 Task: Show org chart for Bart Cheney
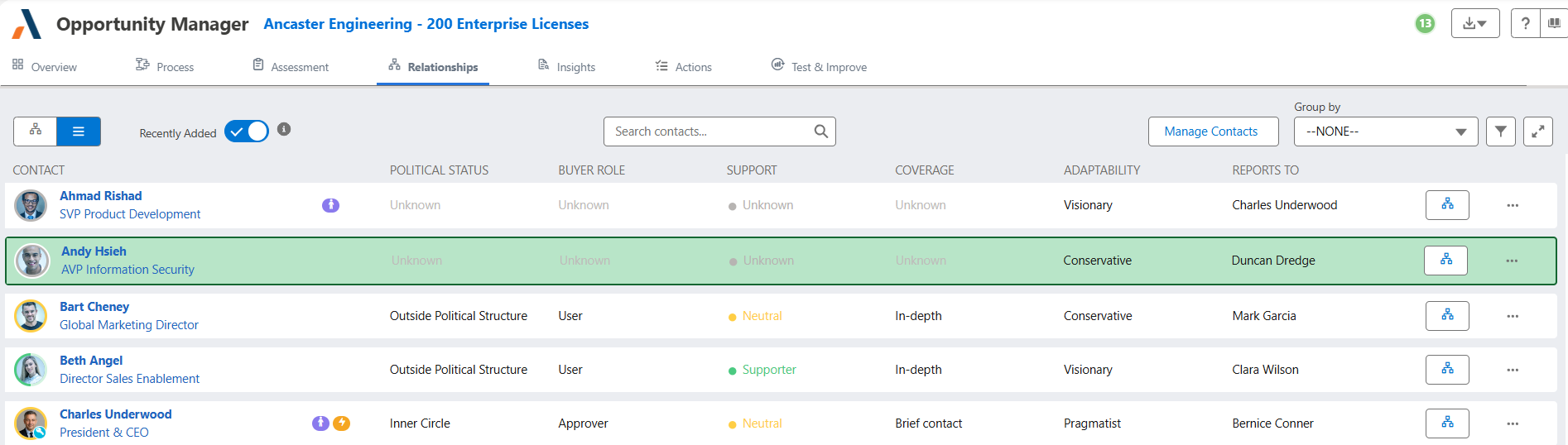click(x=1447, y=316)
